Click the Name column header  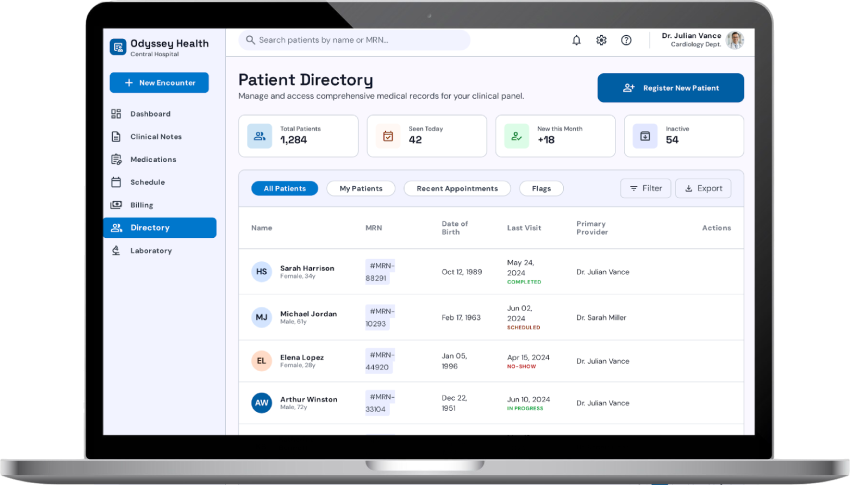262,228
